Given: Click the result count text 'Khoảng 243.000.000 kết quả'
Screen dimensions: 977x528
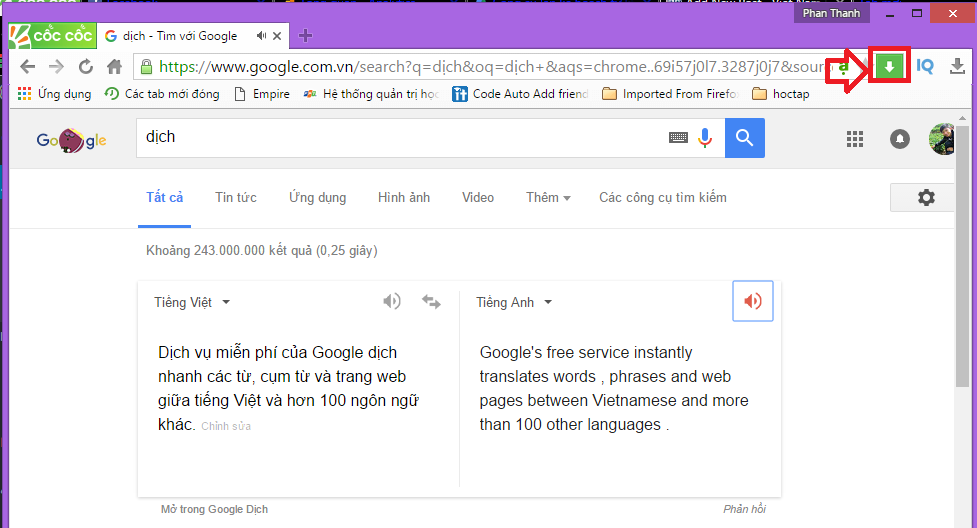Looking at the screenshot, I should (229, 251).
